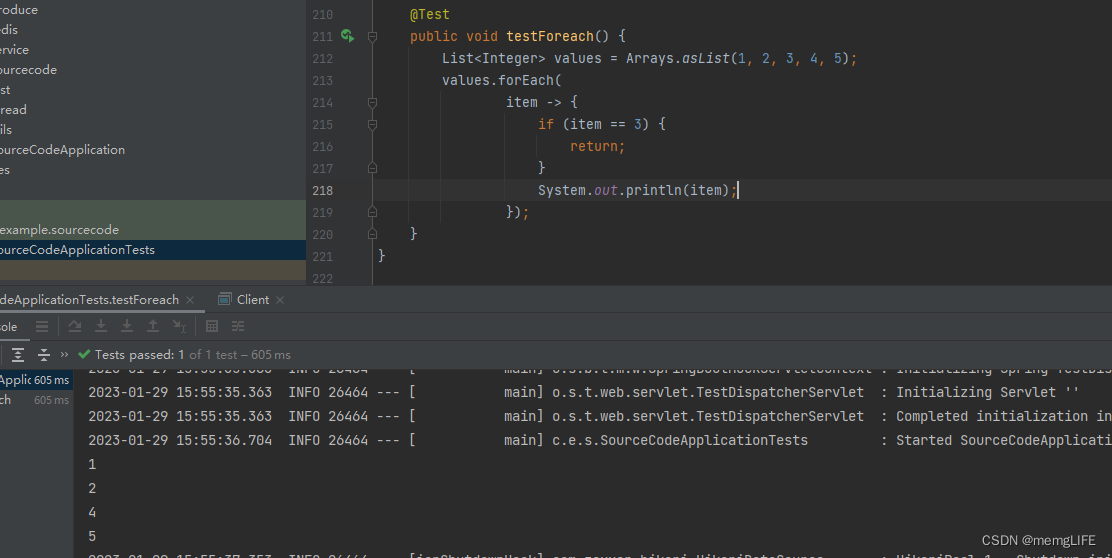The width and height of the screenshot is (1112, 558).
Task: Close the Client tab
Action: [x=280, y=300]
